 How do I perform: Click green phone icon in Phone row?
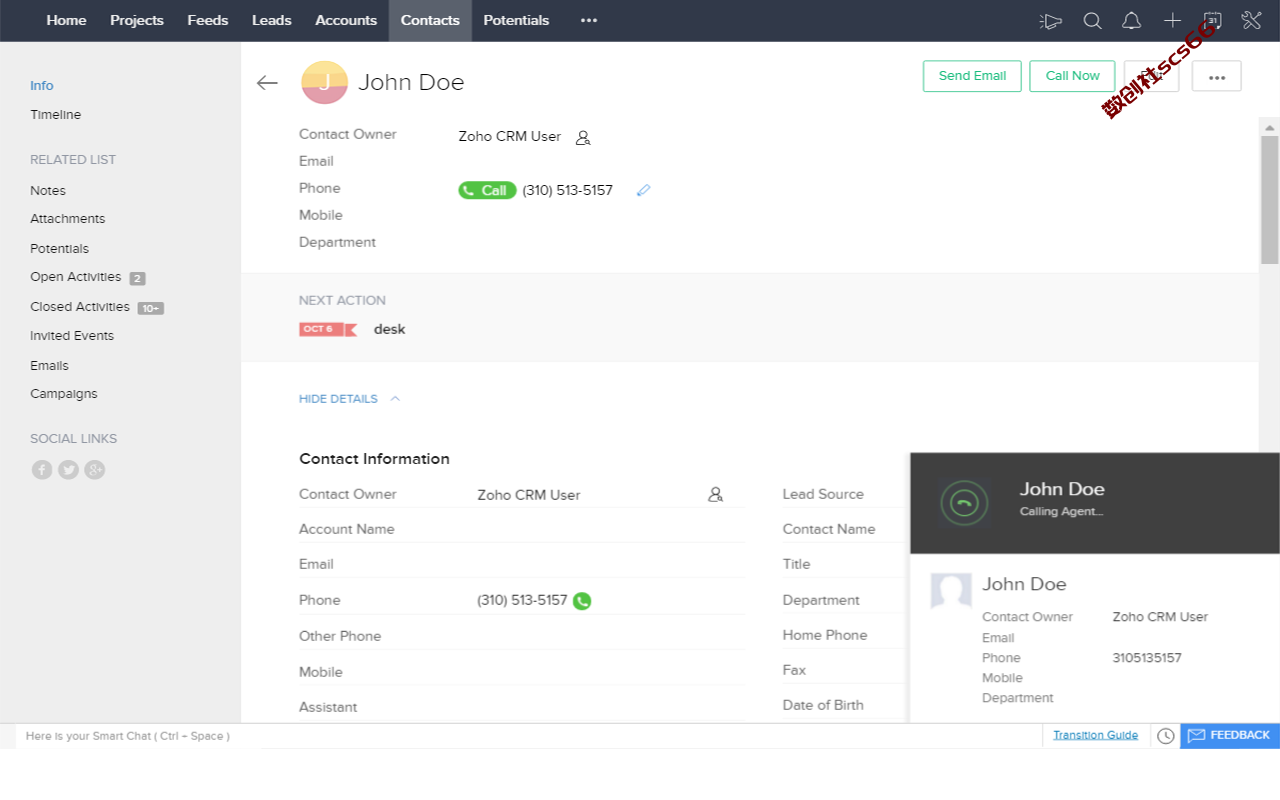pyautogui.click(x=582, y=601)
